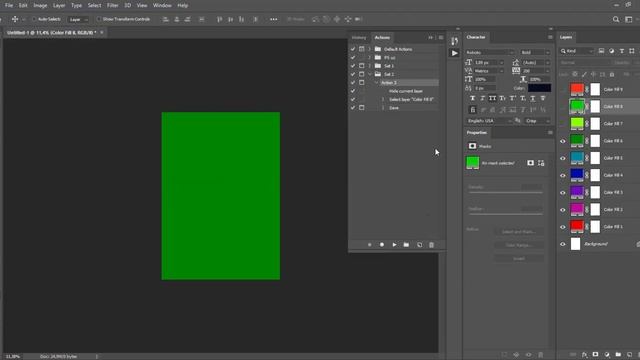Open the Window menu

pyautogui.click(x=162, y=5)
